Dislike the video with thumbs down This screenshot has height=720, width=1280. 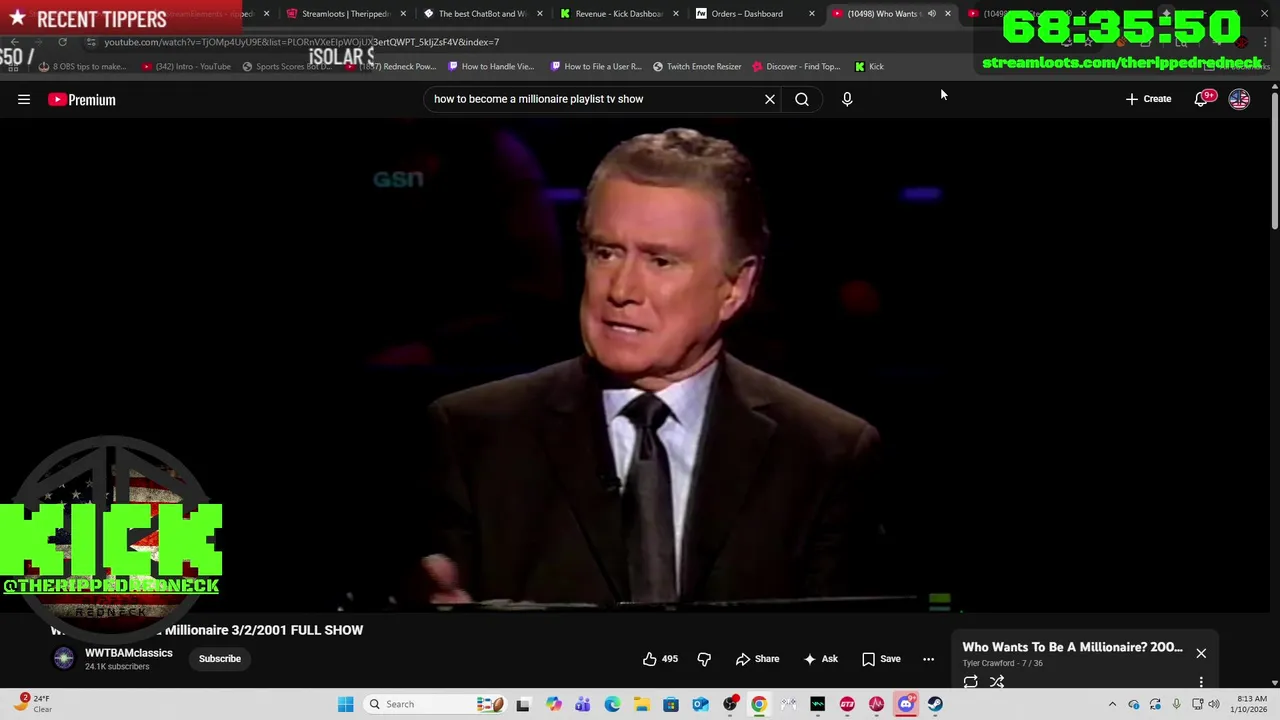point(704,659)
